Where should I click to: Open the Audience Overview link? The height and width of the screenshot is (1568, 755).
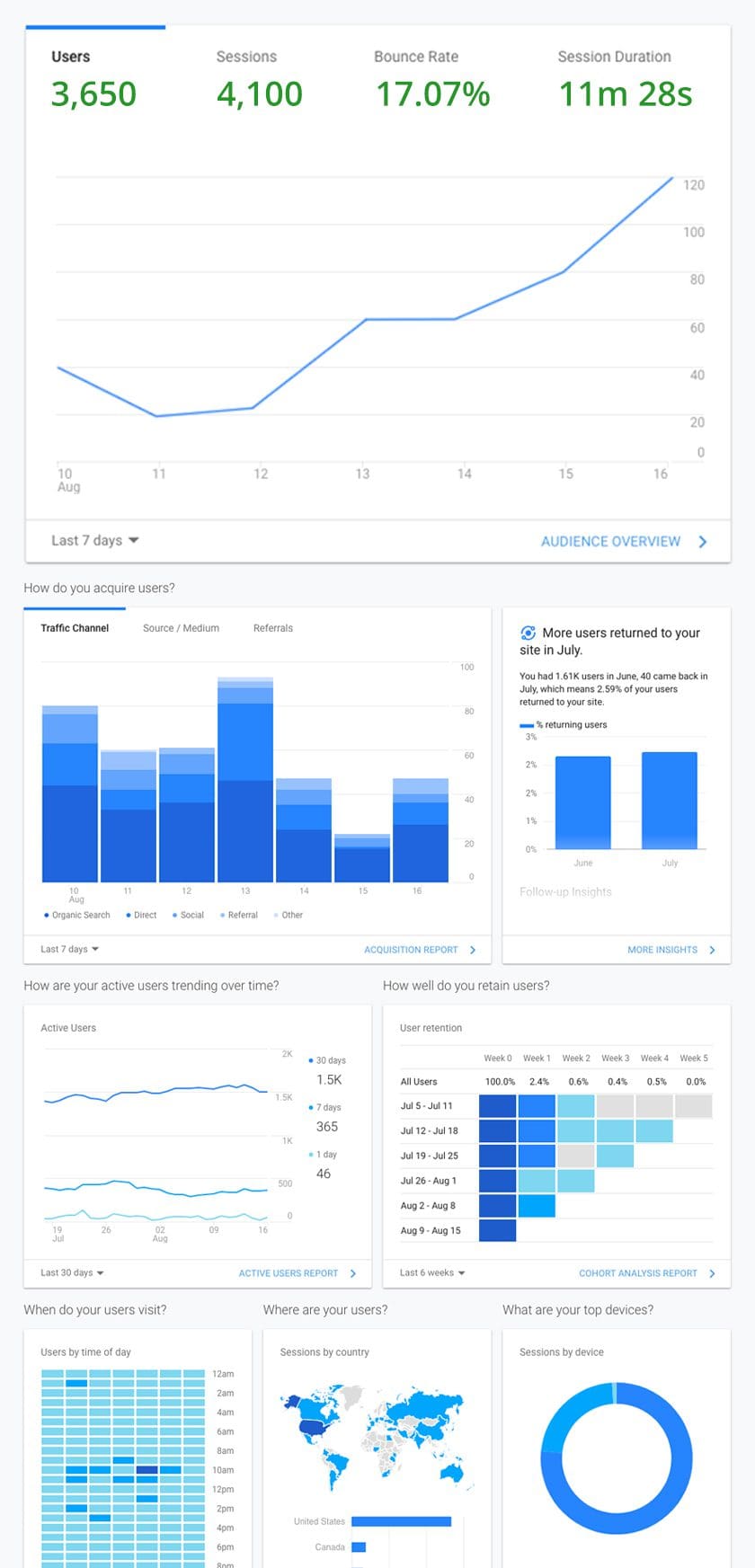coord(610,542)
